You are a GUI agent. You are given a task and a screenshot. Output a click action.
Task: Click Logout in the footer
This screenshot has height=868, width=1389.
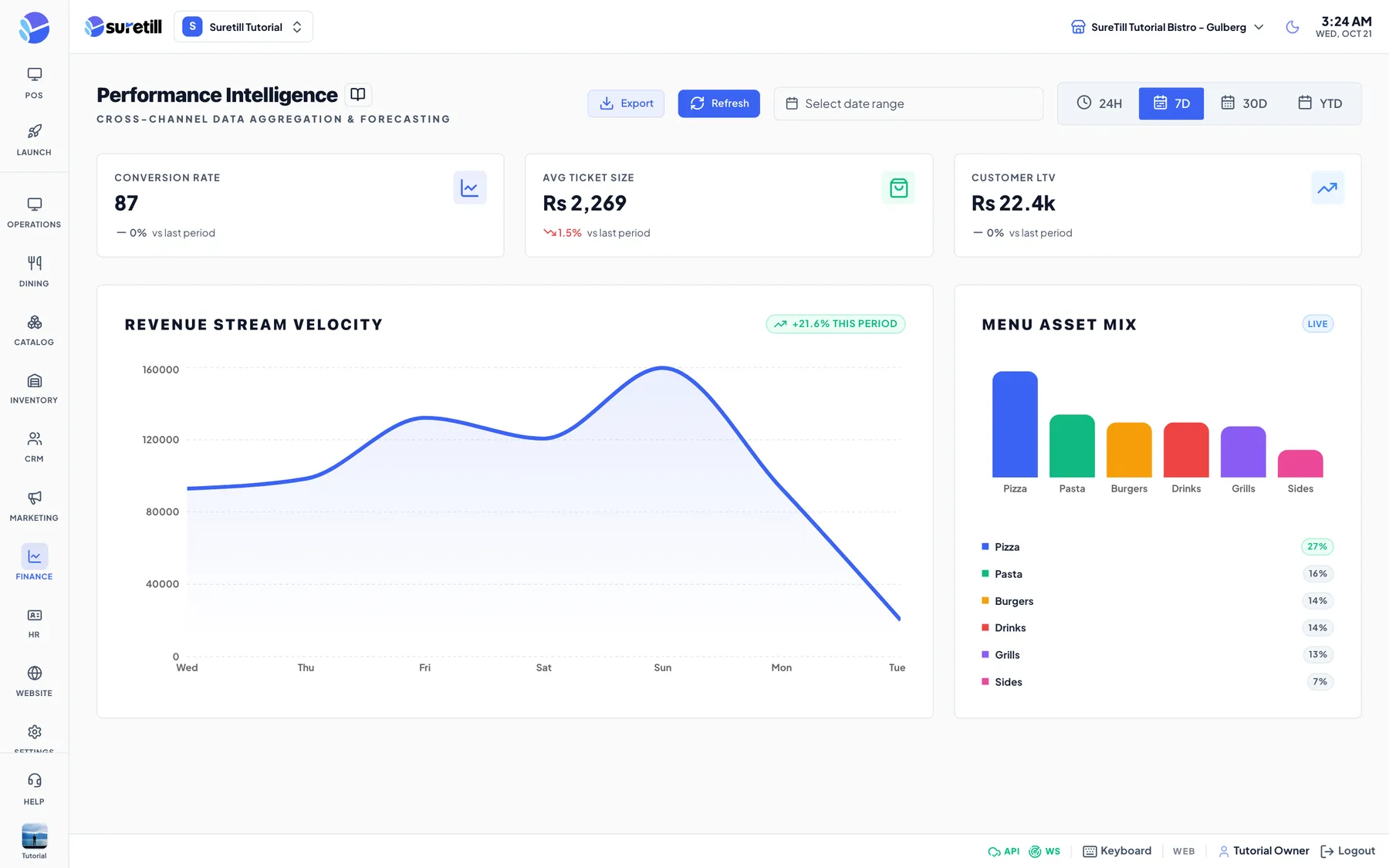click(1348, 851)
